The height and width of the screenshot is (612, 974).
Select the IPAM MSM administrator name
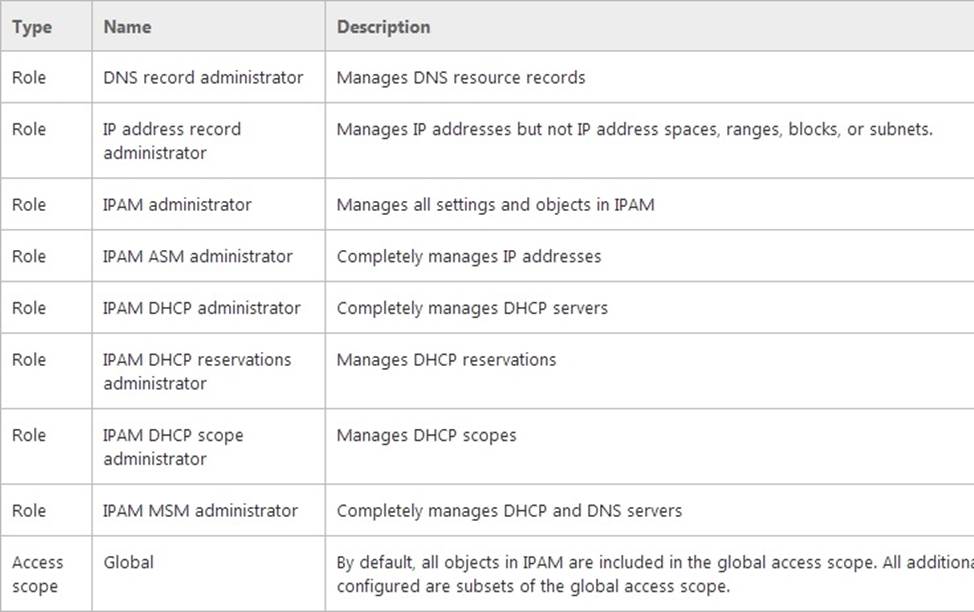click(200, 510)
